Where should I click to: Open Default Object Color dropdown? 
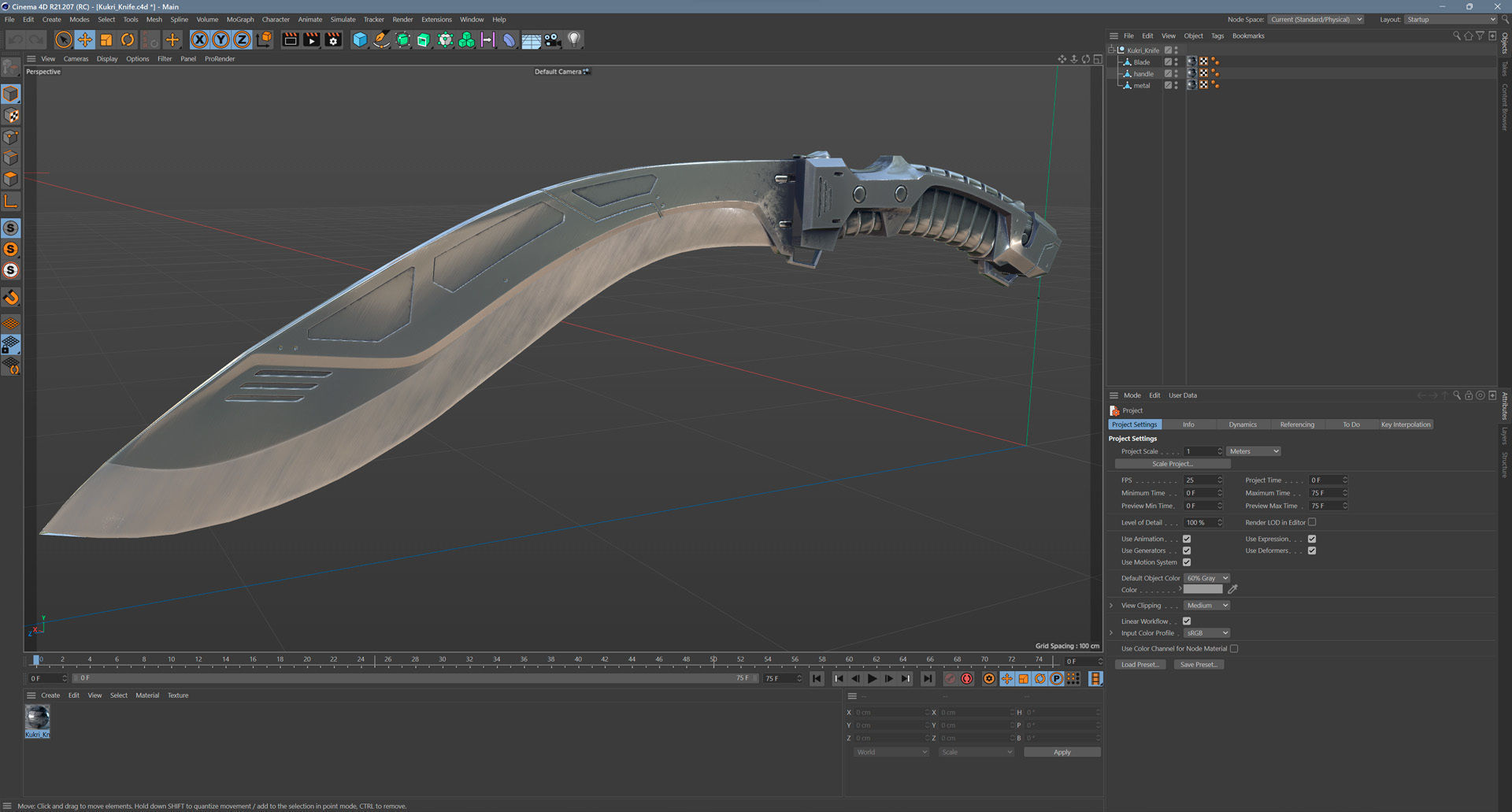point(1206,578)
